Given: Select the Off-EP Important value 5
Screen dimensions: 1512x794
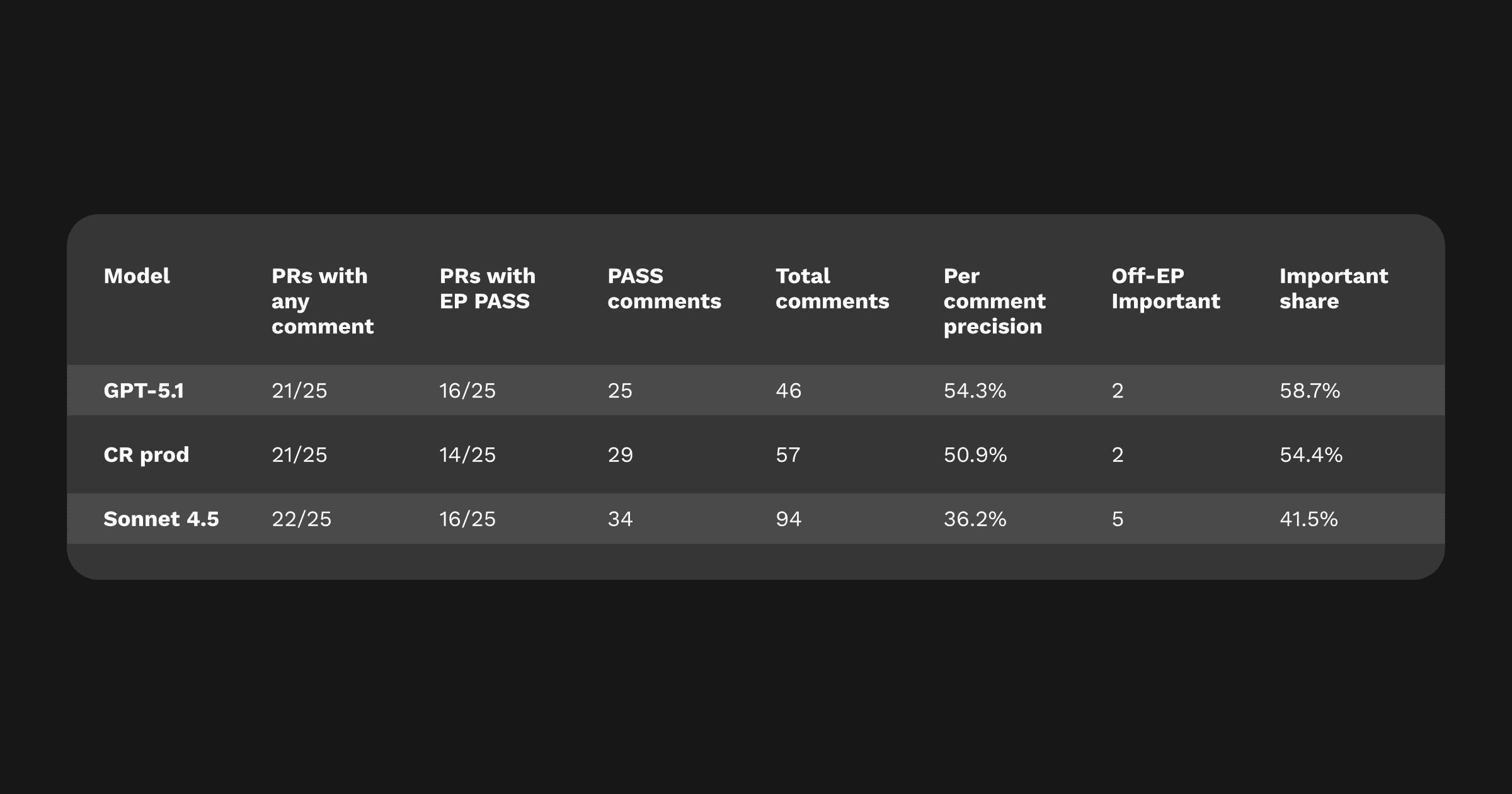Looking at the screenshot, I should pyautogui.click(x=1118, y=519).
